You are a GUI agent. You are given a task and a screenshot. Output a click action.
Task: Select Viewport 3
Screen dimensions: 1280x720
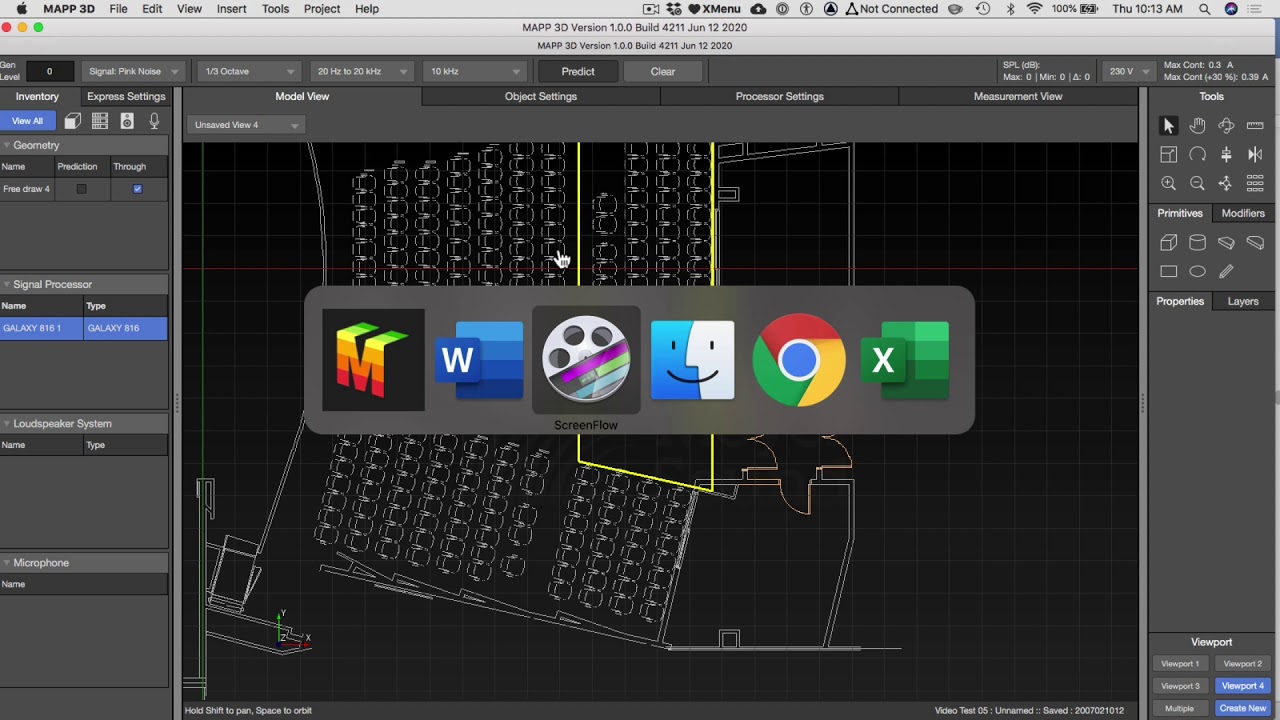pyautogui.click(x=1180, y=686)
